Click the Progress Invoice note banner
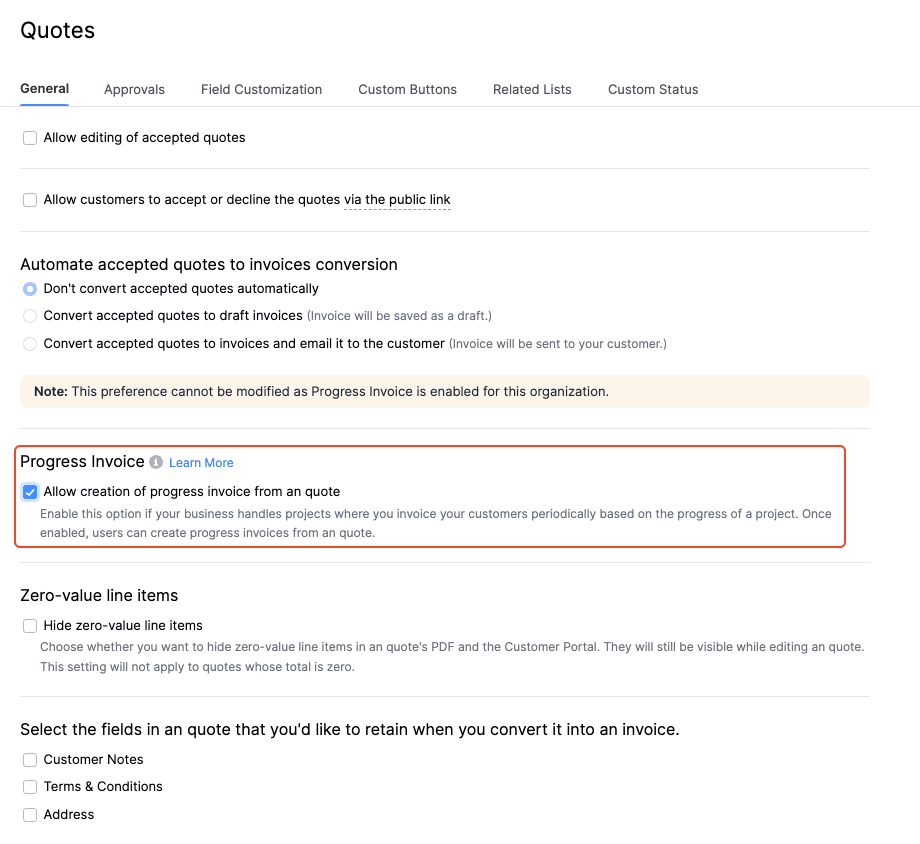This screenshot has width=920, height=844. (x=444, y=391)
